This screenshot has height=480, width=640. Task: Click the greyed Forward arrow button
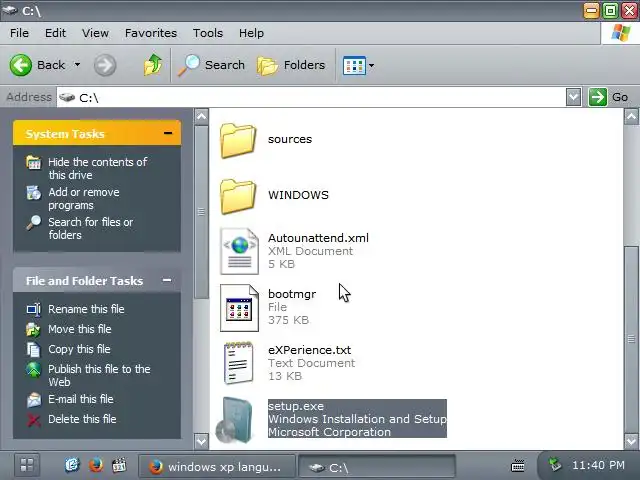[x=105, y=65]
